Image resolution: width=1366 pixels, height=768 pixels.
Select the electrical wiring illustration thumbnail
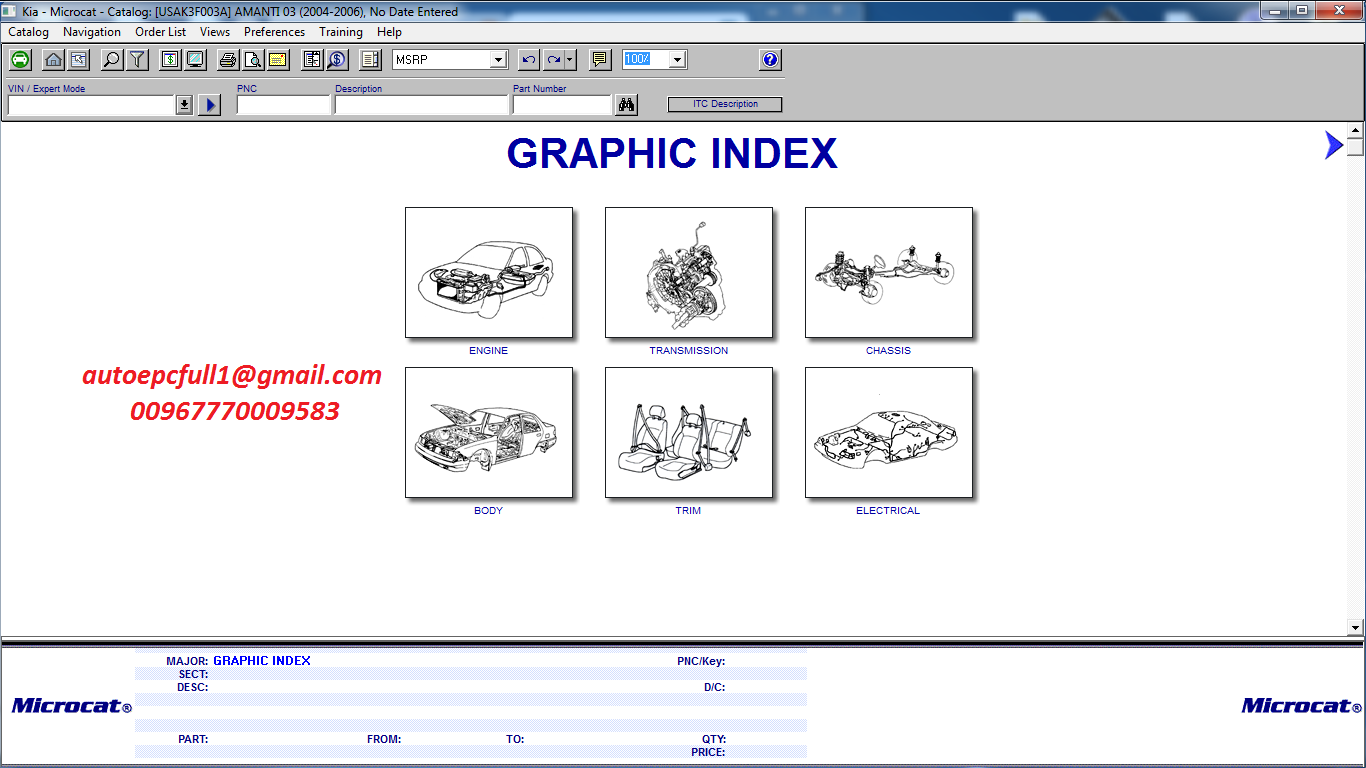[x=889, y=433]
